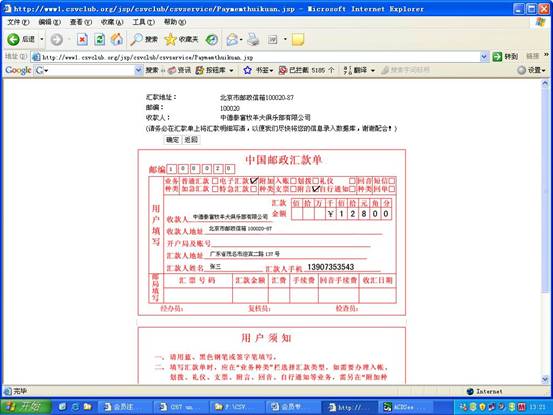553x415 pixels.
Task: Open the 收藏 (Favorites) menu
Action: click(112, 22)
